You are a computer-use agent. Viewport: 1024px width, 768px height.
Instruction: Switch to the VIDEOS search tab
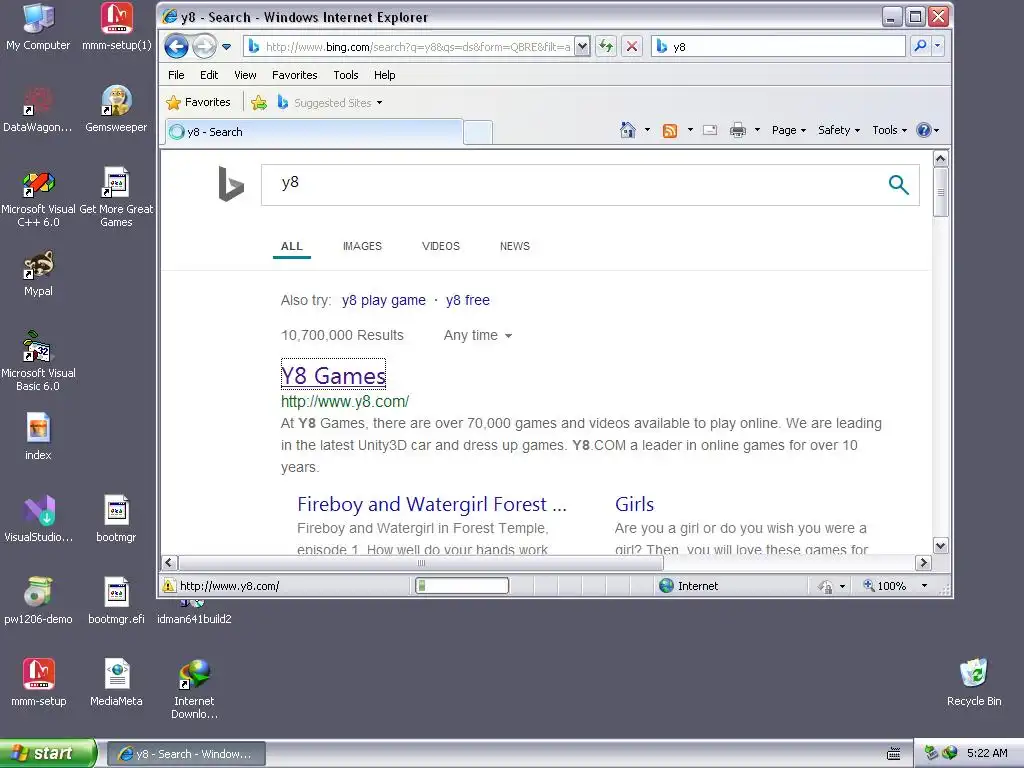[441, 246]
